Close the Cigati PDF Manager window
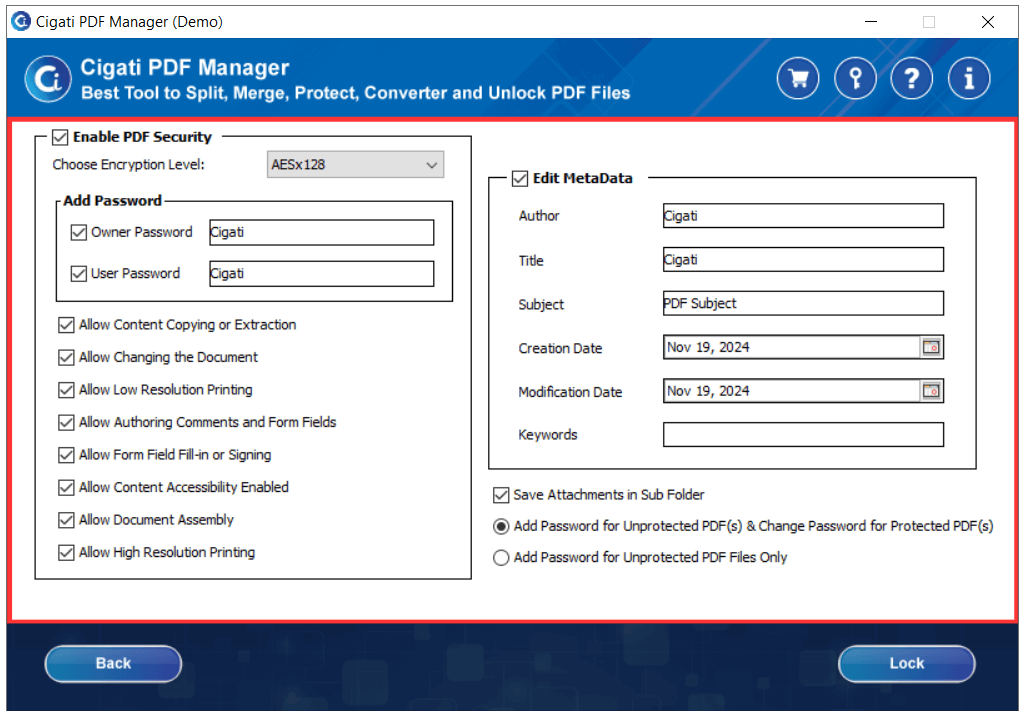The width and height of the screenshot is (1027, 717). 988,22
